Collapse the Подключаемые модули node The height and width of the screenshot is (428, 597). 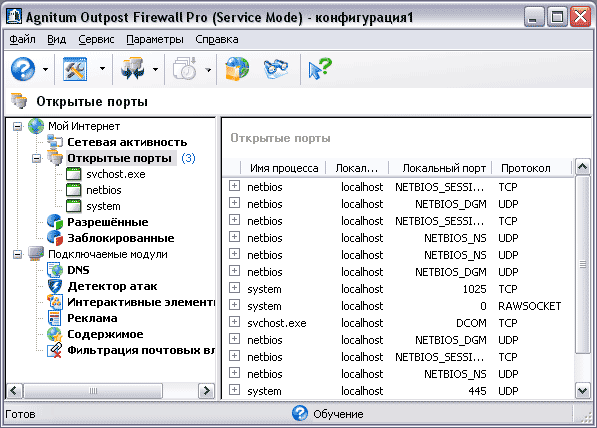pos(18,254)
